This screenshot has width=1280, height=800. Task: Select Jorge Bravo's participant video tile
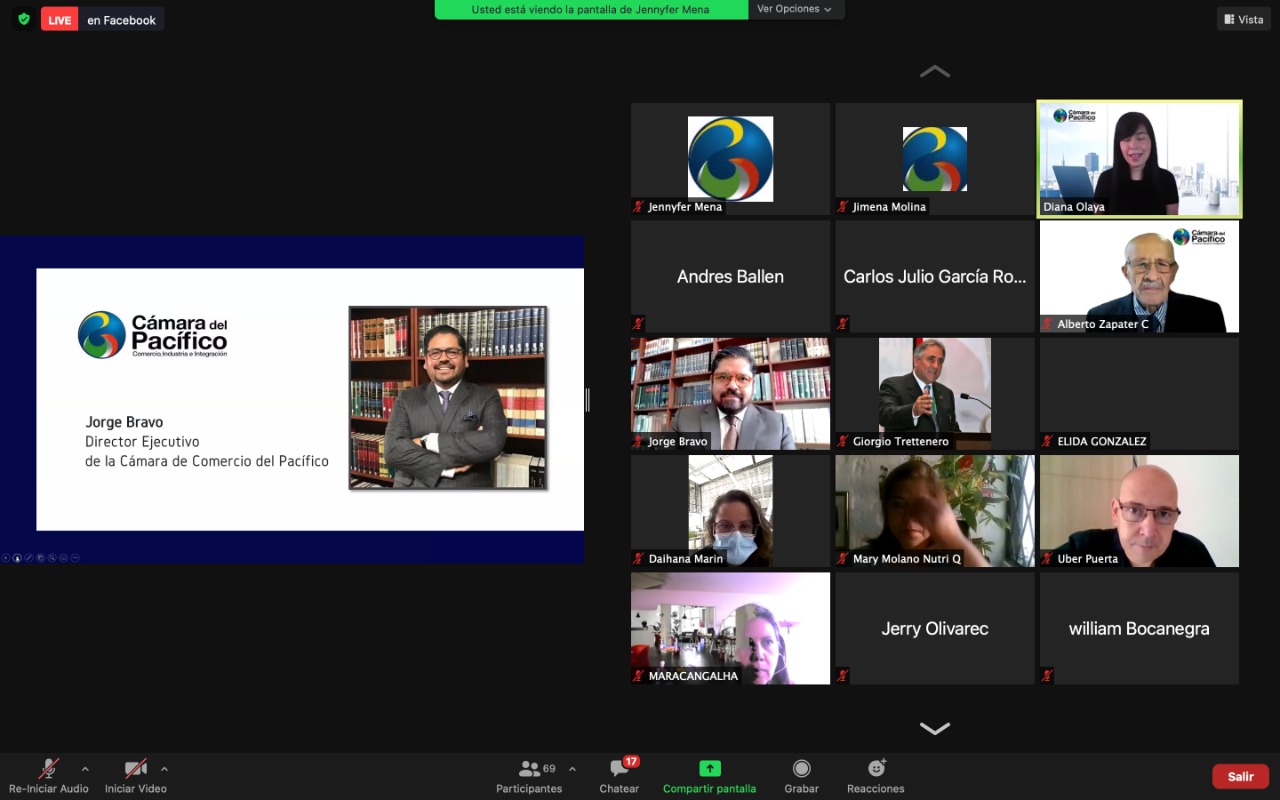tap(730, 393)
